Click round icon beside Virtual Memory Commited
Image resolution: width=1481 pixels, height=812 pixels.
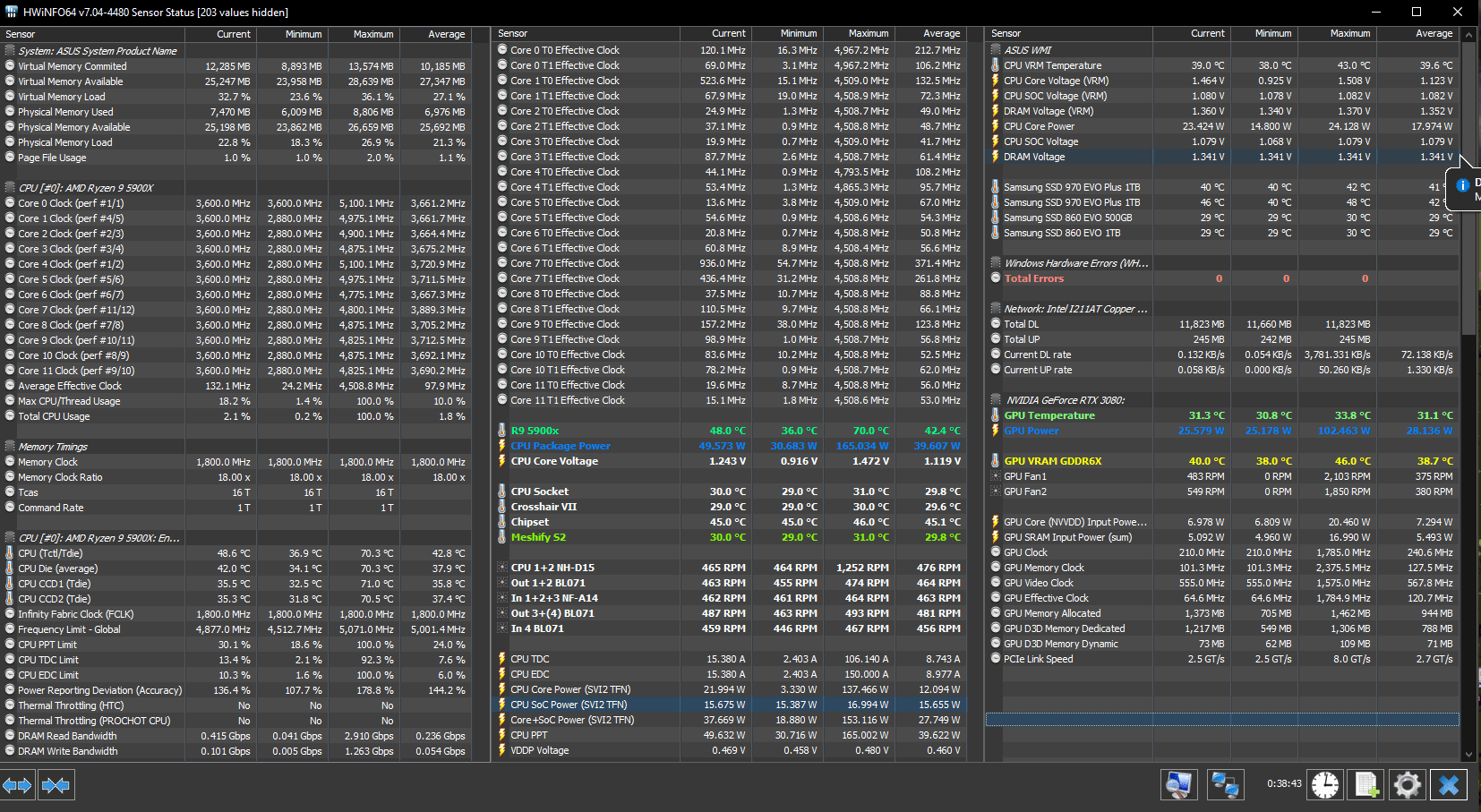[x=10, y=66]
